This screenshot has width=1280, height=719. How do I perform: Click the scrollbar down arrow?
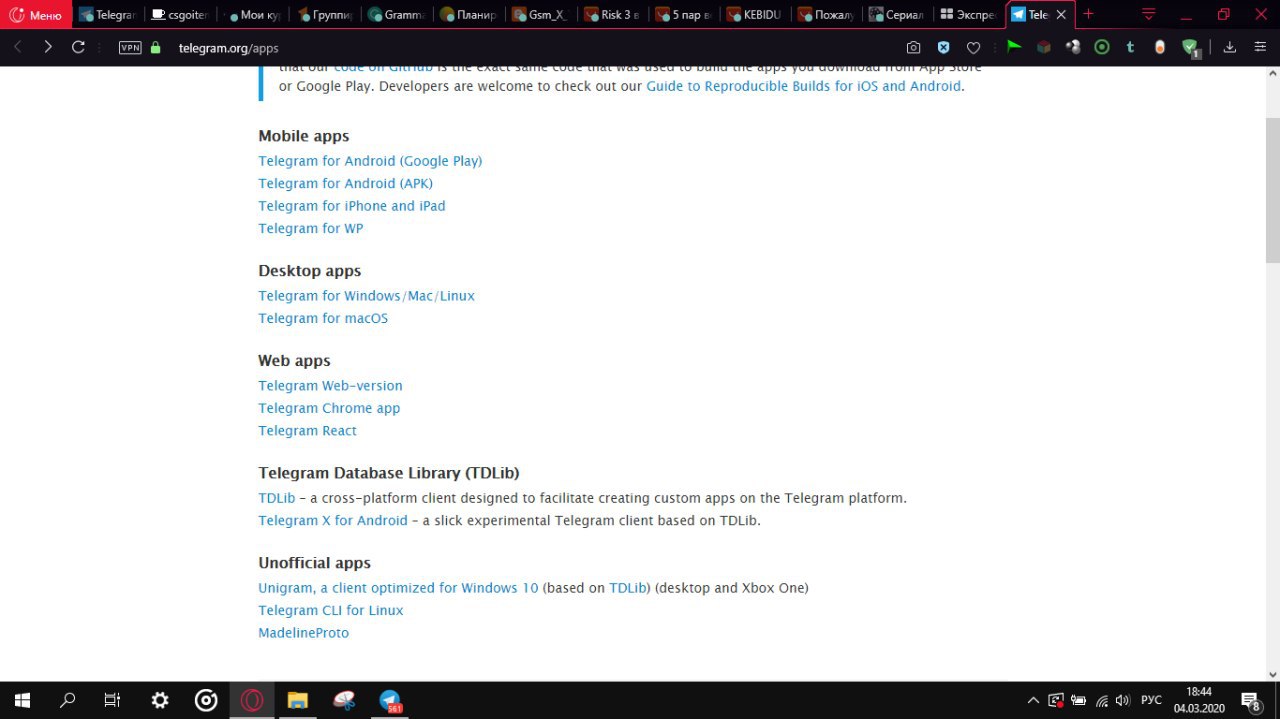tap(1272, 674)
